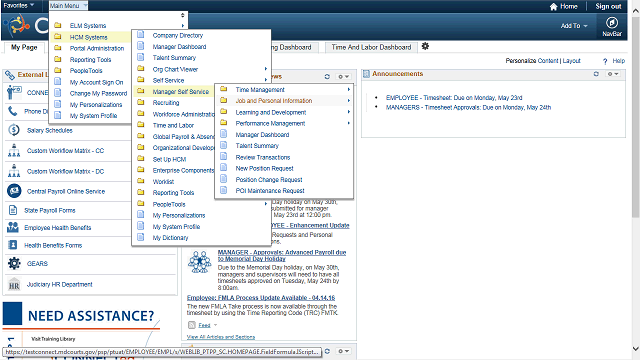Click the Announcements pagelet icon
This screenshot has width=640, height=360.
coord(366,74)
